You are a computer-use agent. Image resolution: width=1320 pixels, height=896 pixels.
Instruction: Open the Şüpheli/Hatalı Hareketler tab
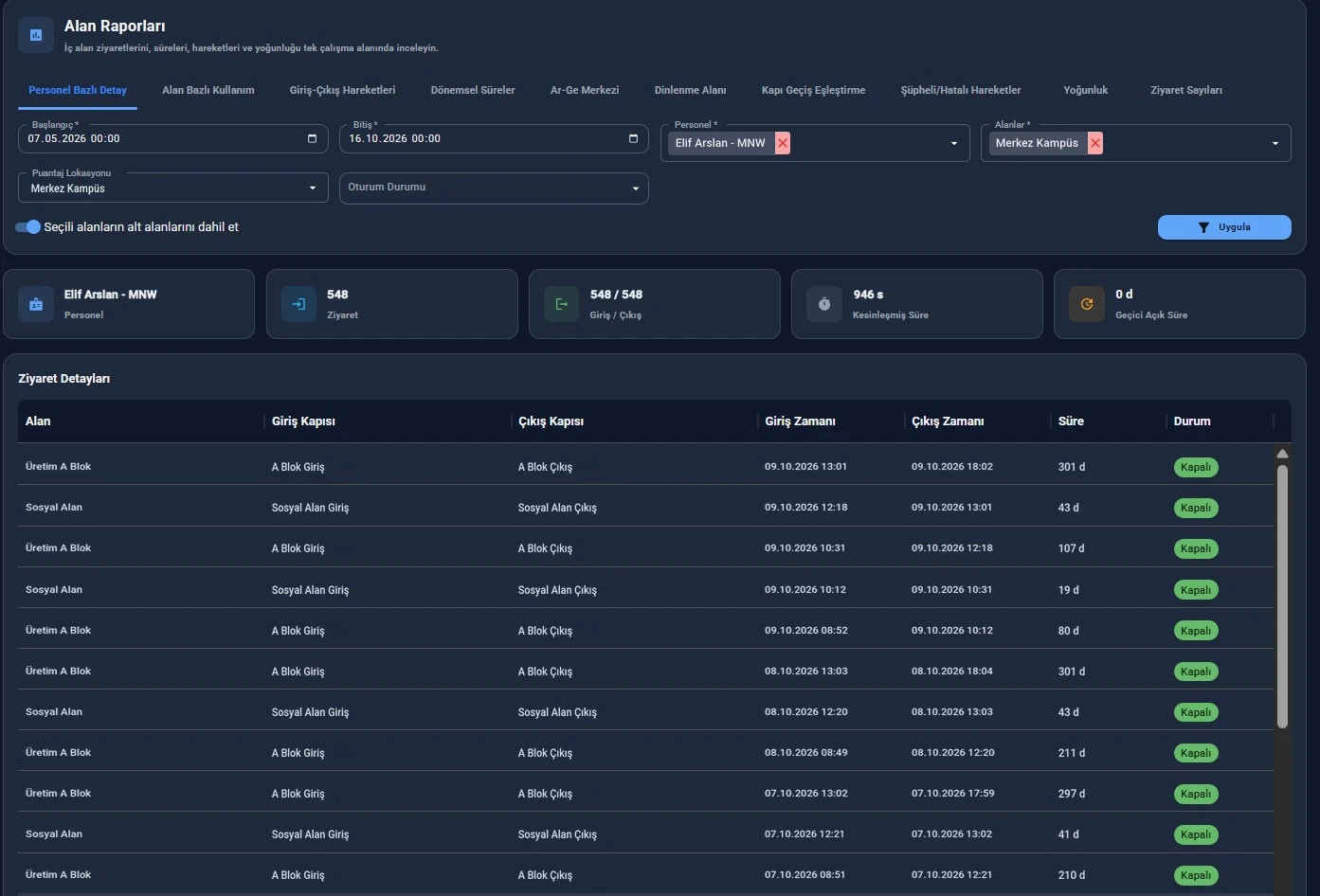(961, 91)
